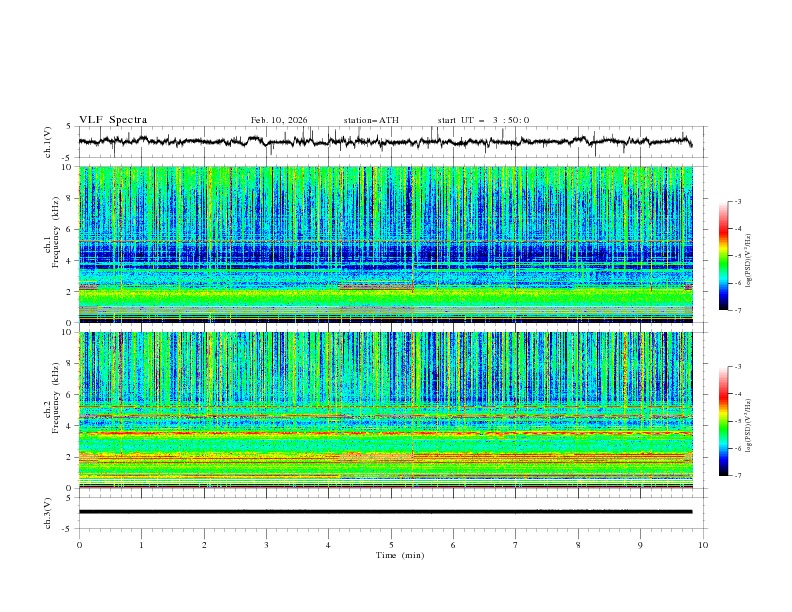This screenshot has width=792, height=612.
Task: Click the station=ATH label
Action: tap(371, 120)
